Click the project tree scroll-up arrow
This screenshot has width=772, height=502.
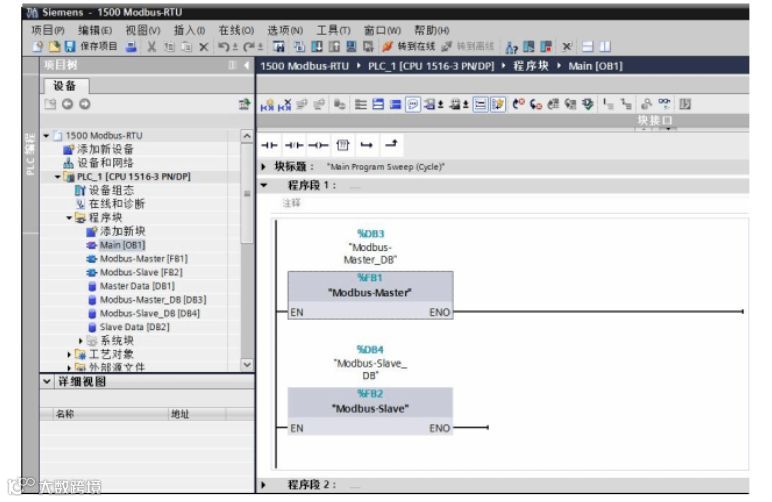point(247,135)
